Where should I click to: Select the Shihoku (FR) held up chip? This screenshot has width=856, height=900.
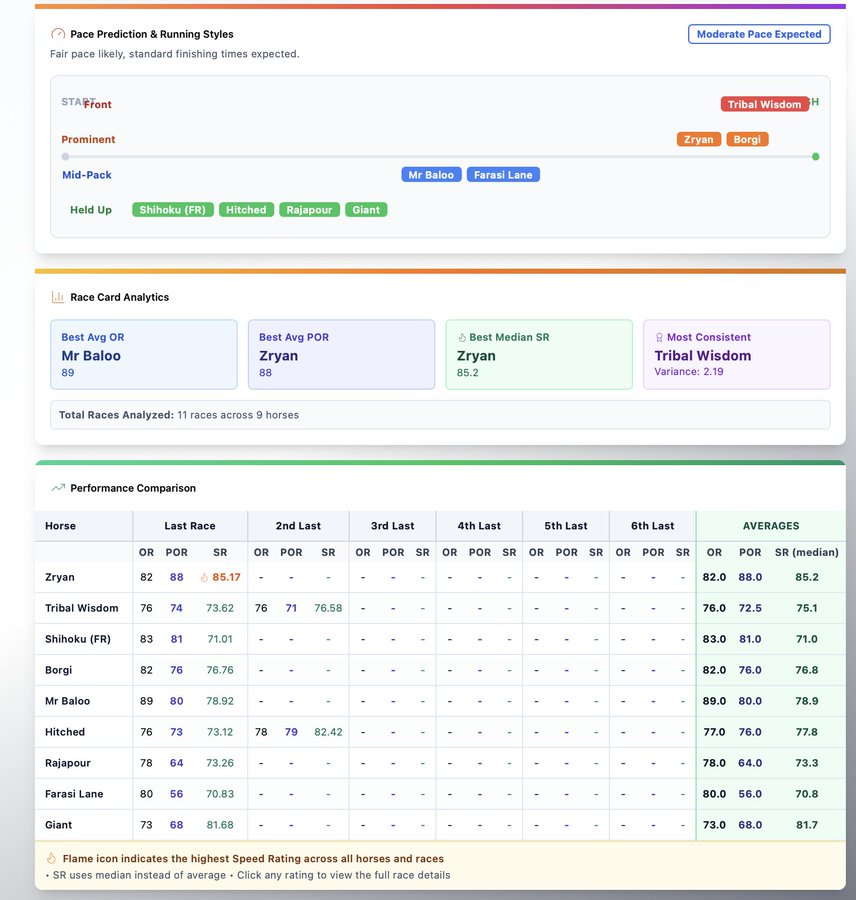tap(172, 210)
